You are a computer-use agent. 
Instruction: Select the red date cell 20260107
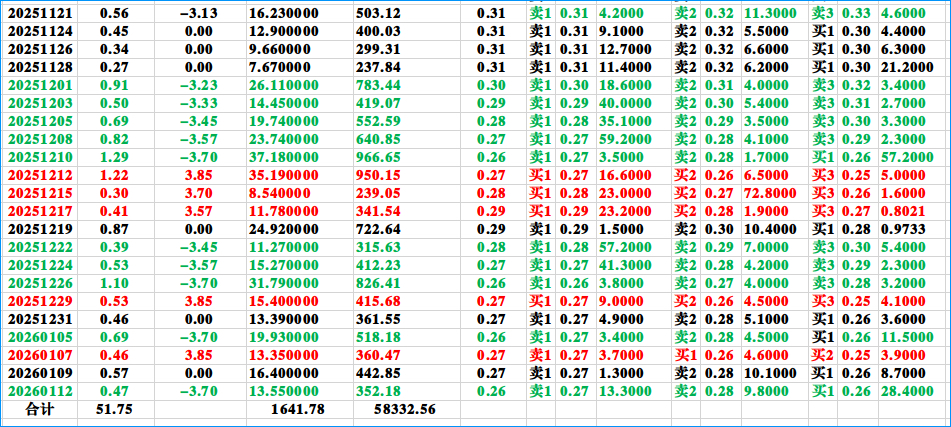pos(40,355)
